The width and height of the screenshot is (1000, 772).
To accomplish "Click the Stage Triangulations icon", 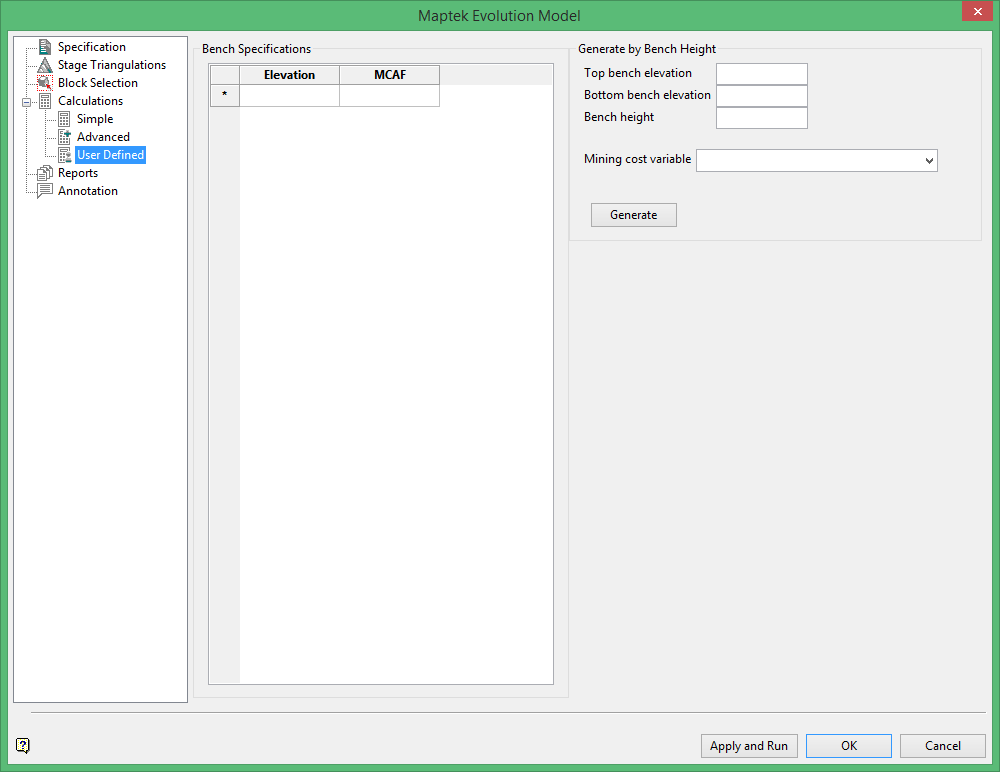I will click(45, 64).
